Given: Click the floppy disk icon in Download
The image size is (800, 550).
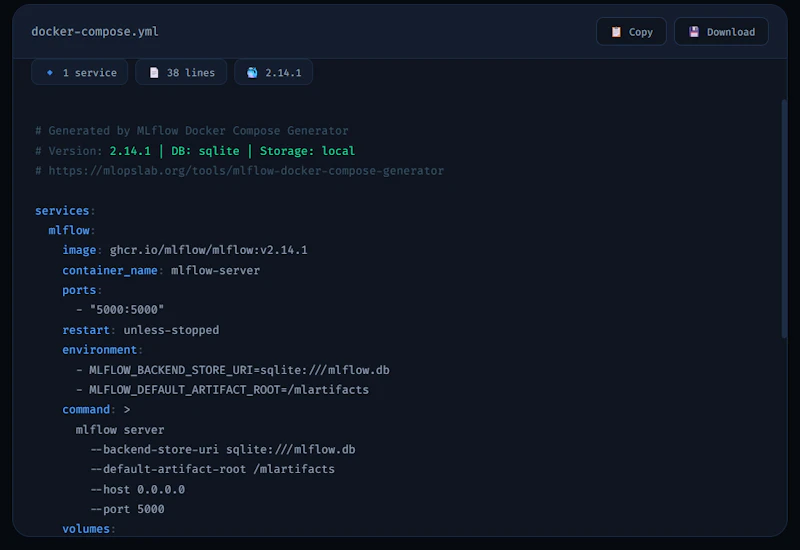Looking at the screenshot, I should click(x=694, y=32).
